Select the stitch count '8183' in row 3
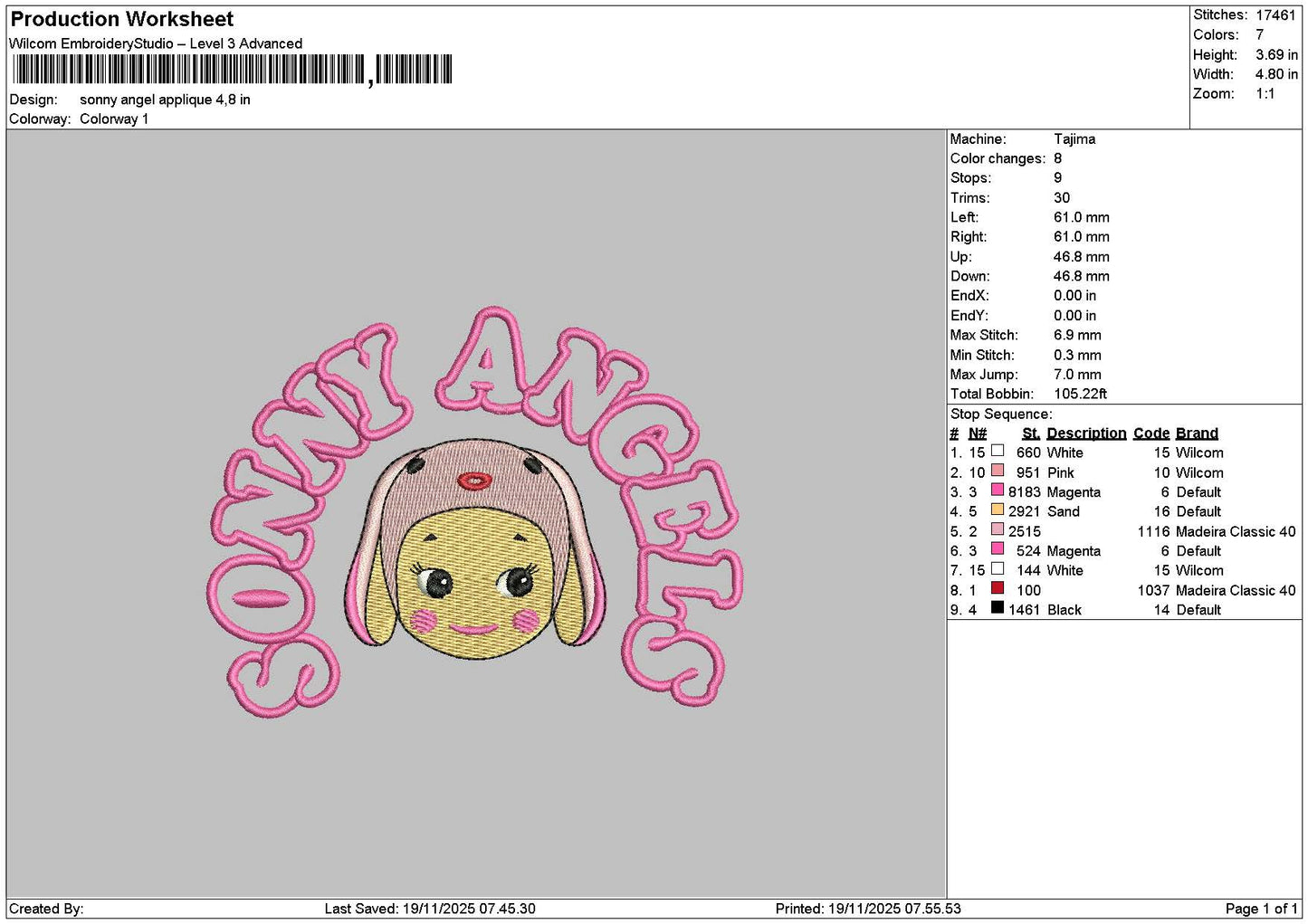This screenshot has width=1308, height=924. pyautogui.click(x=1025, y=492)
